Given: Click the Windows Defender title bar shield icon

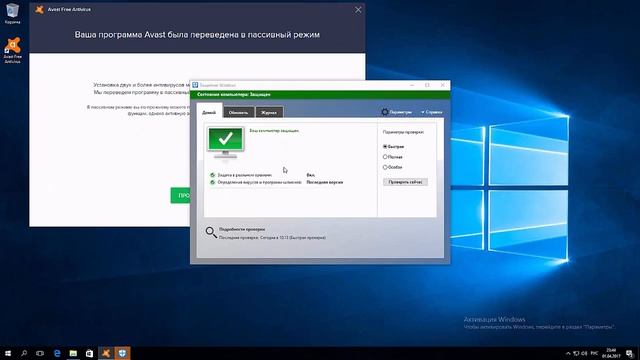Looking at the screenshot, I should click(x=195, y=85).
